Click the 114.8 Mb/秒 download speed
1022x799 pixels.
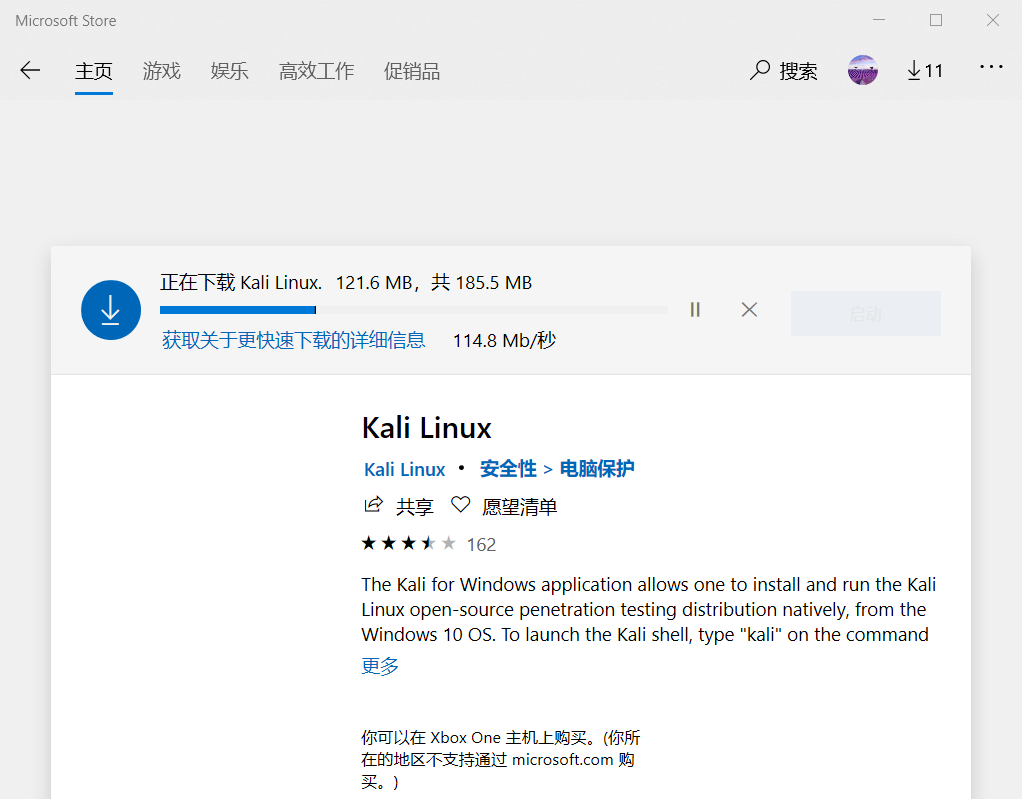point(504,340)
